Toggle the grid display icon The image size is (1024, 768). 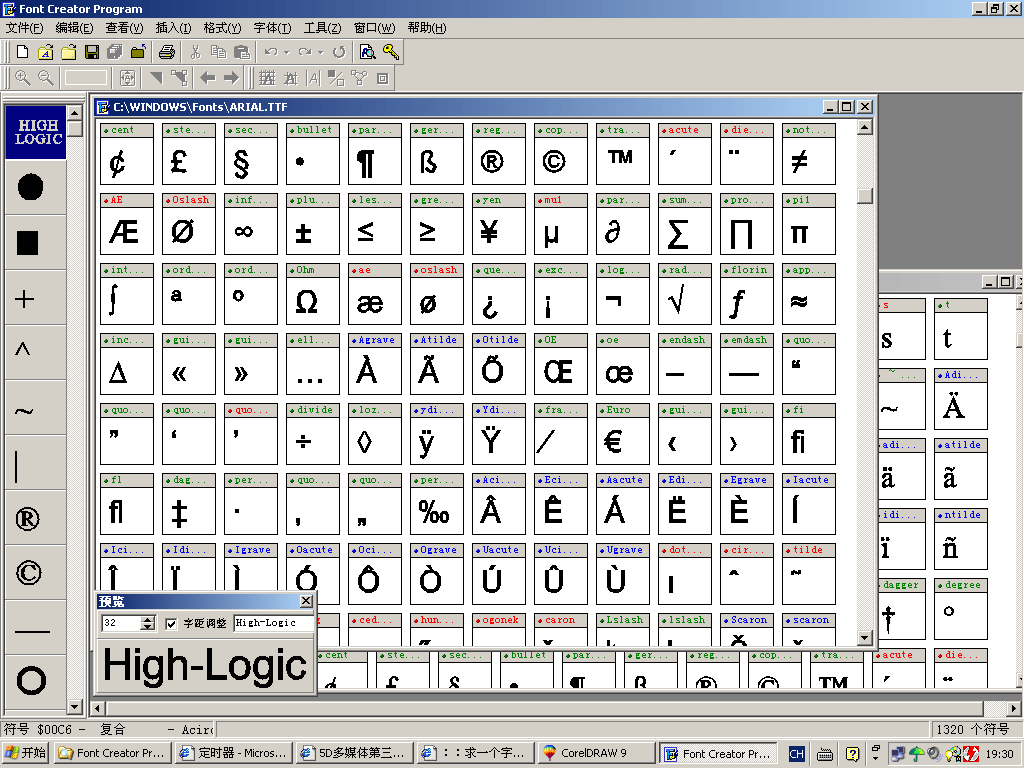coord(267,78)
